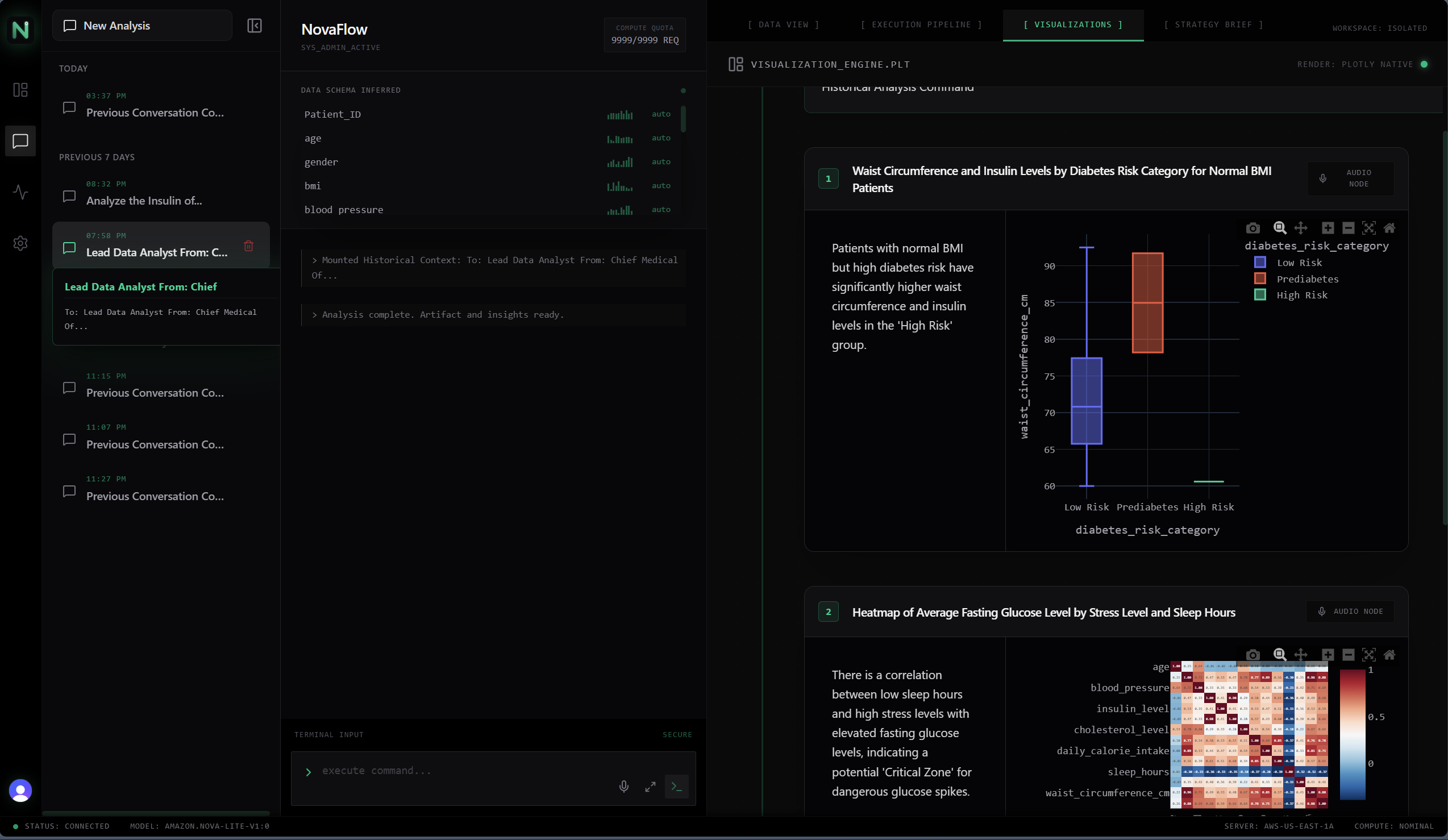
Task: Reset axes with home icon on heatmap
Action: [1389, 654]
